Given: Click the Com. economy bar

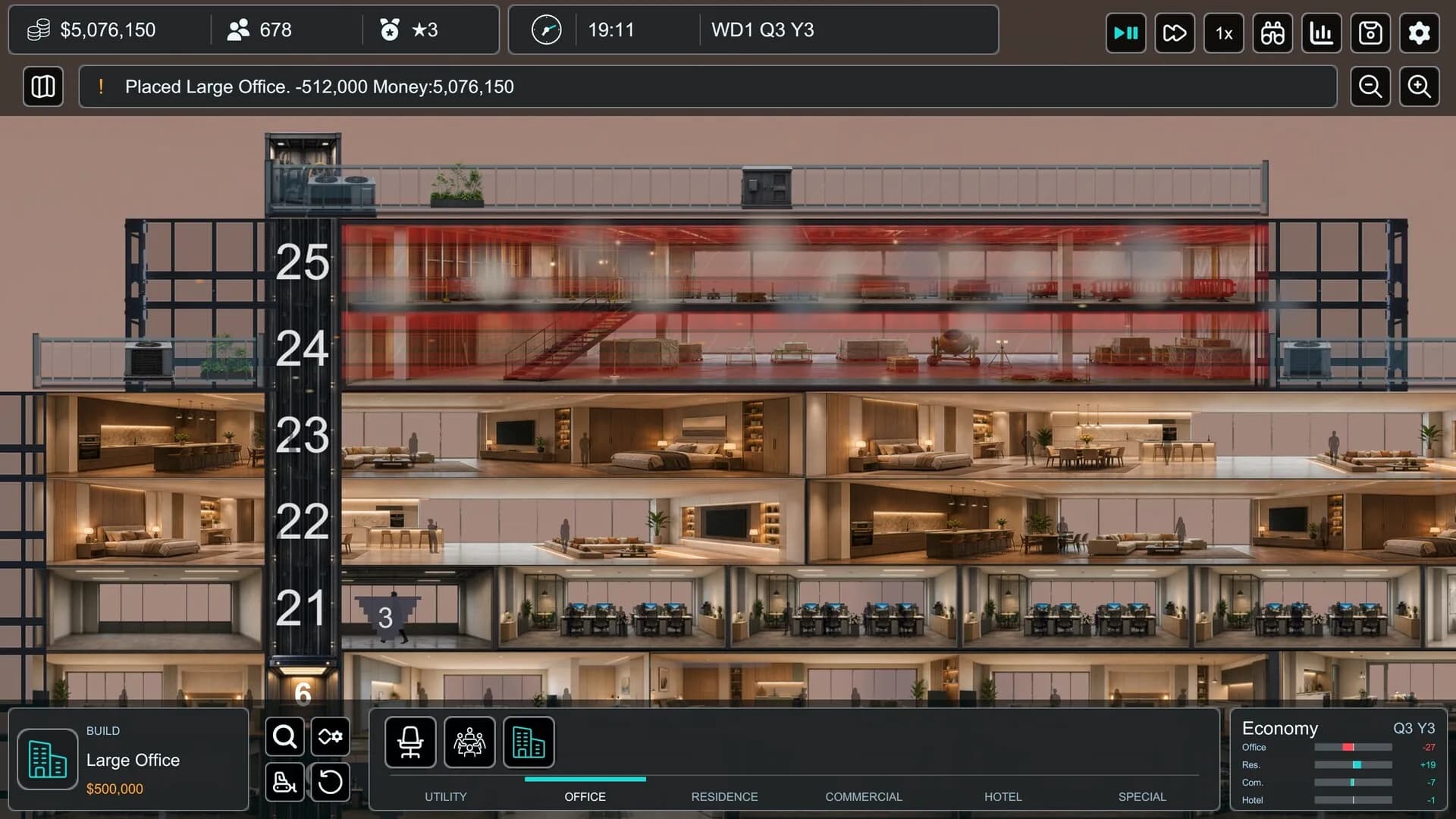Looking at the screenshot, I should (1353, 782).
